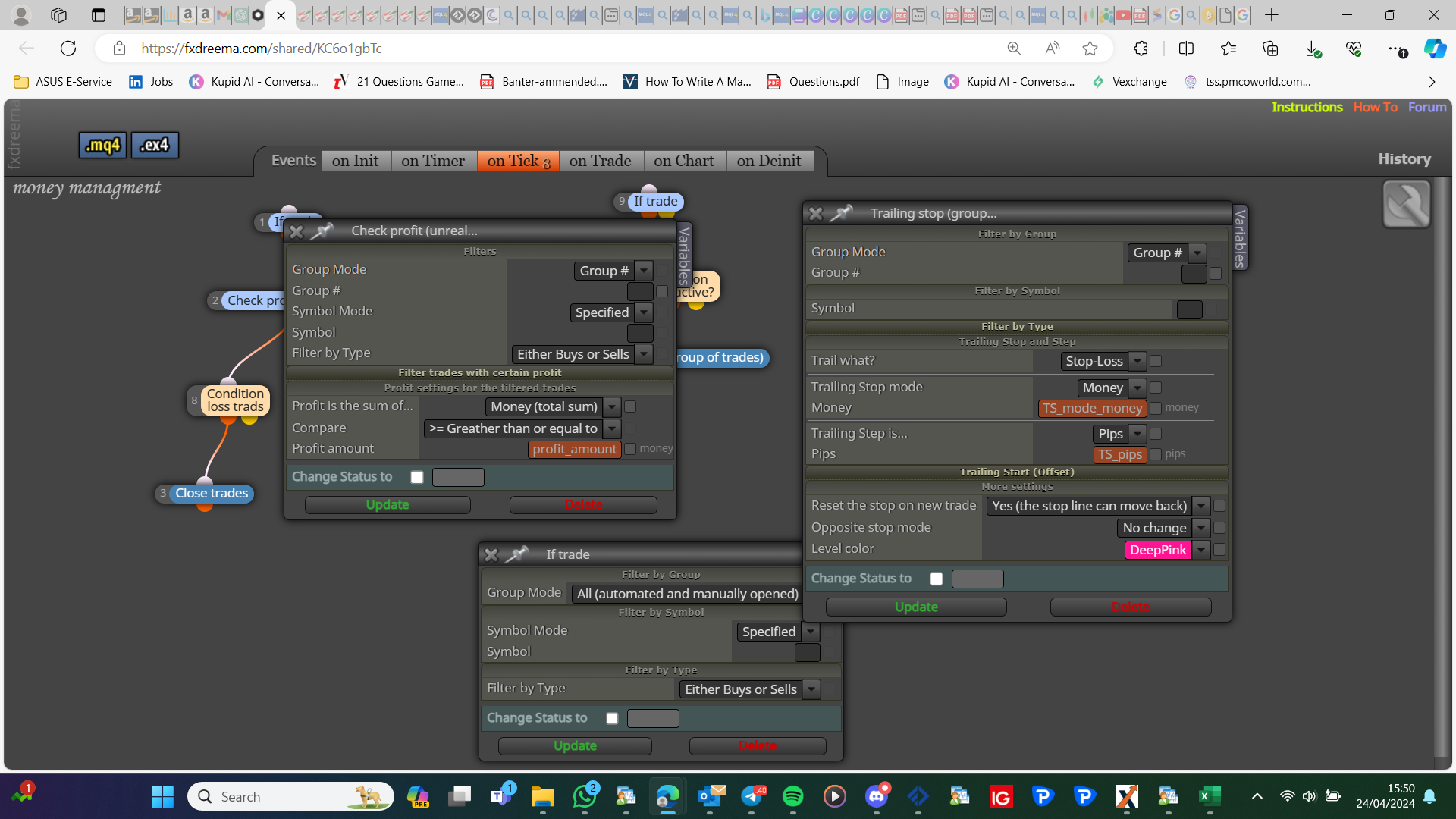The image size is (1456, 819).
Task: Click Update in Trailing stop dialog
Action: pyautogui.click(x=916, y=607)
